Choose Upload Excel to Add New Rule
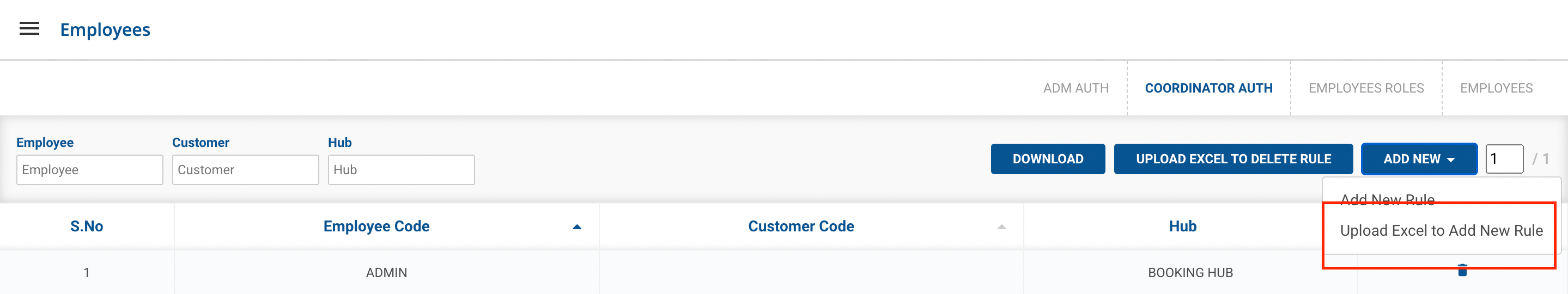Screen dimensions: 1568x294 pos(1441,231)
